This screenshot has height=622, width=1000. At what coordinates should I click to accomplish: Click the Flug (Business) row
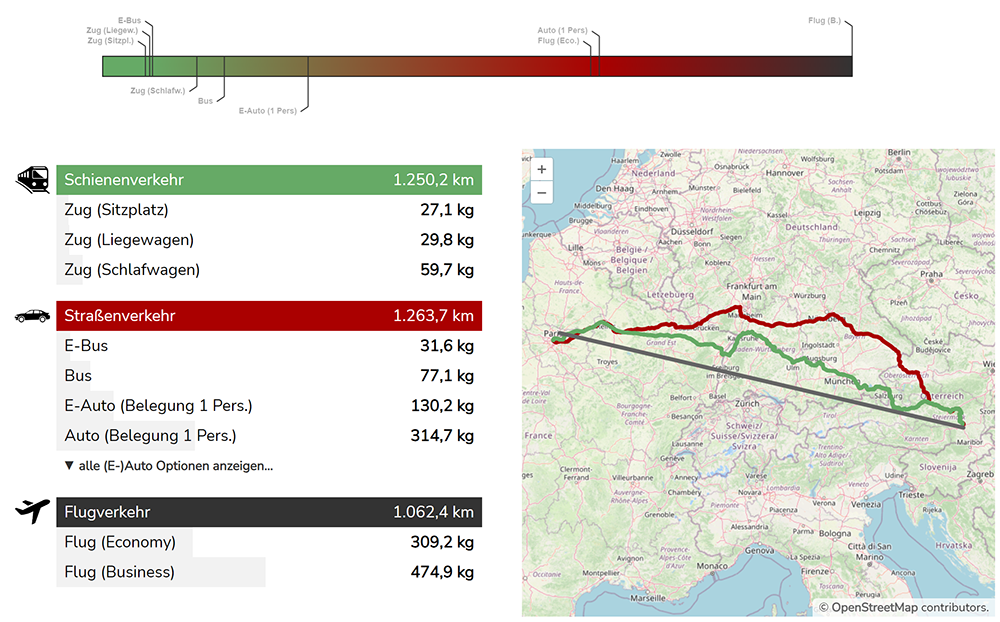pyautogui.click(x=269, y=572)
